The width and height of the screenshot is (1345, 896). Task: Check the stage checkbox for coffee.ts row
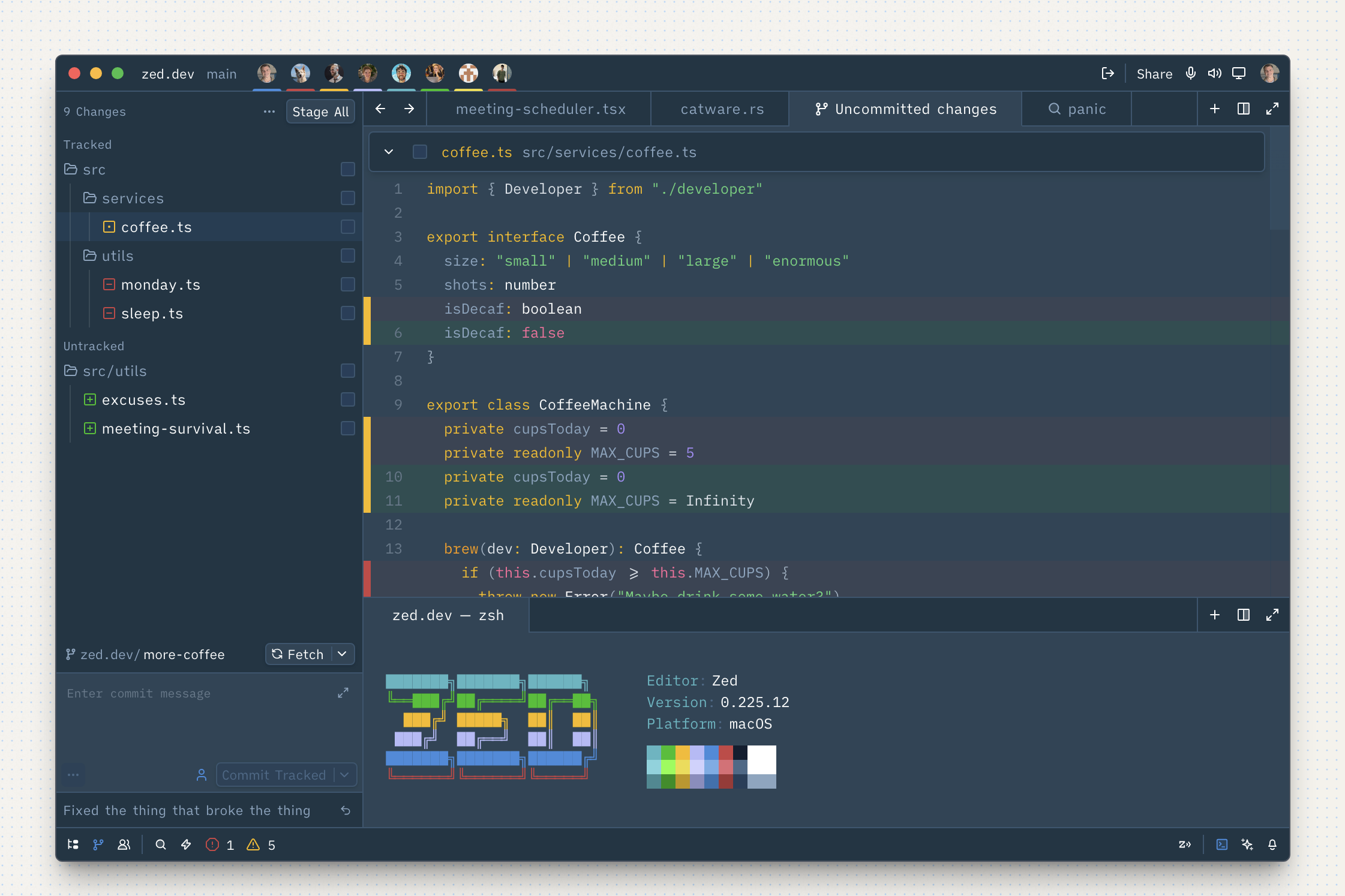pos(348,227)
